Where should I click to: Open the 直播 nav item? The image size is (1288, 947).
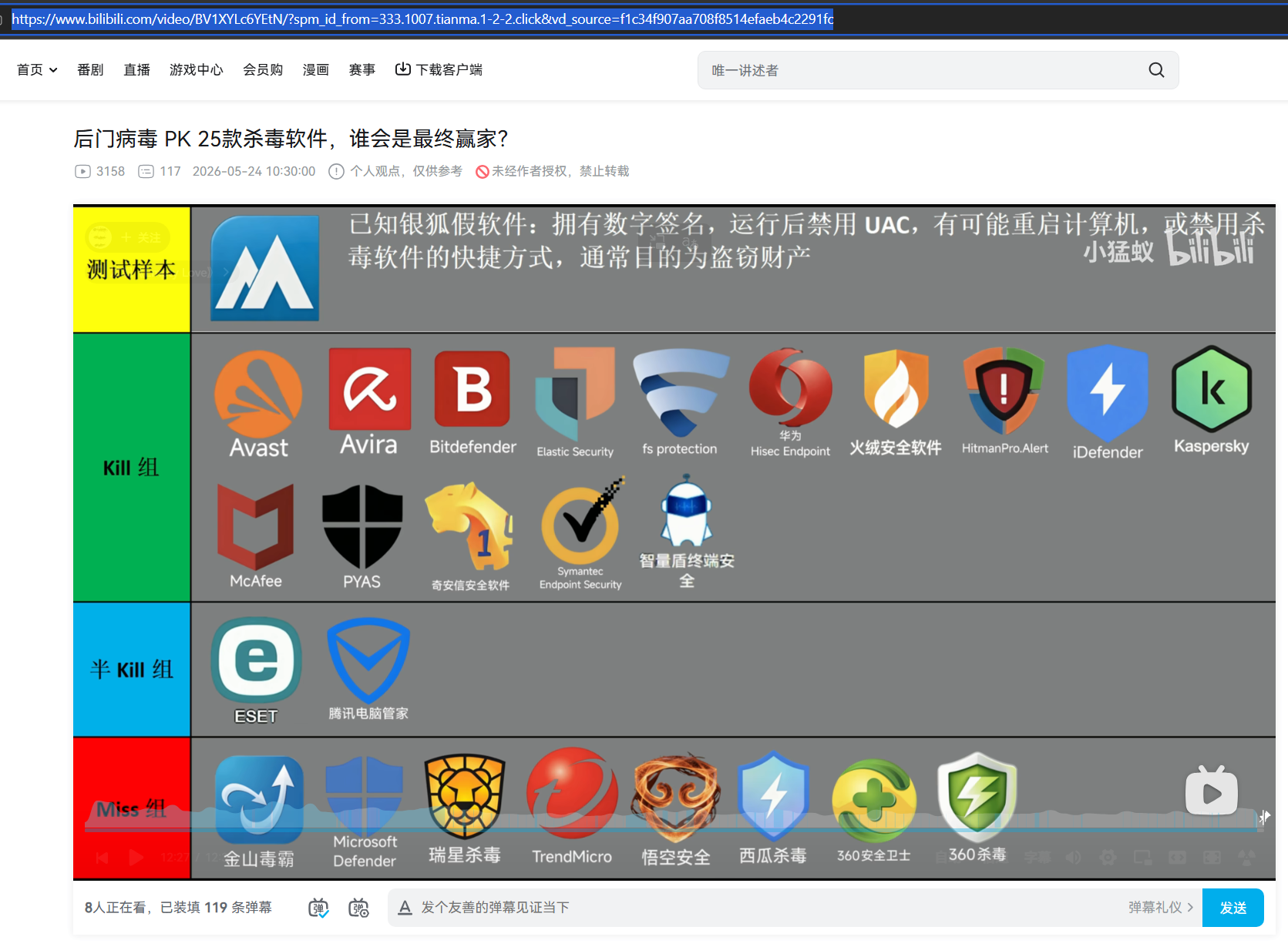(x=137, y=70)
